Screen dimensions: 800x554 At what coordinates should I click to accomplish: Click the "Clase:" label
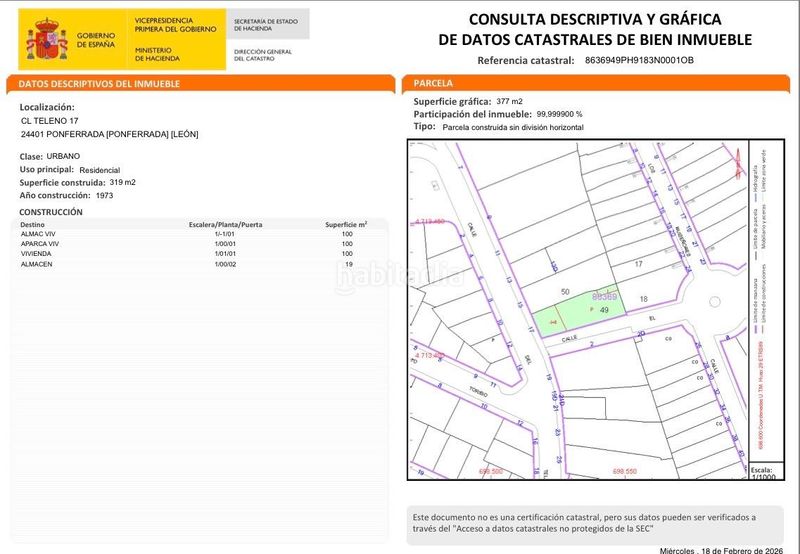pos(31,157)
